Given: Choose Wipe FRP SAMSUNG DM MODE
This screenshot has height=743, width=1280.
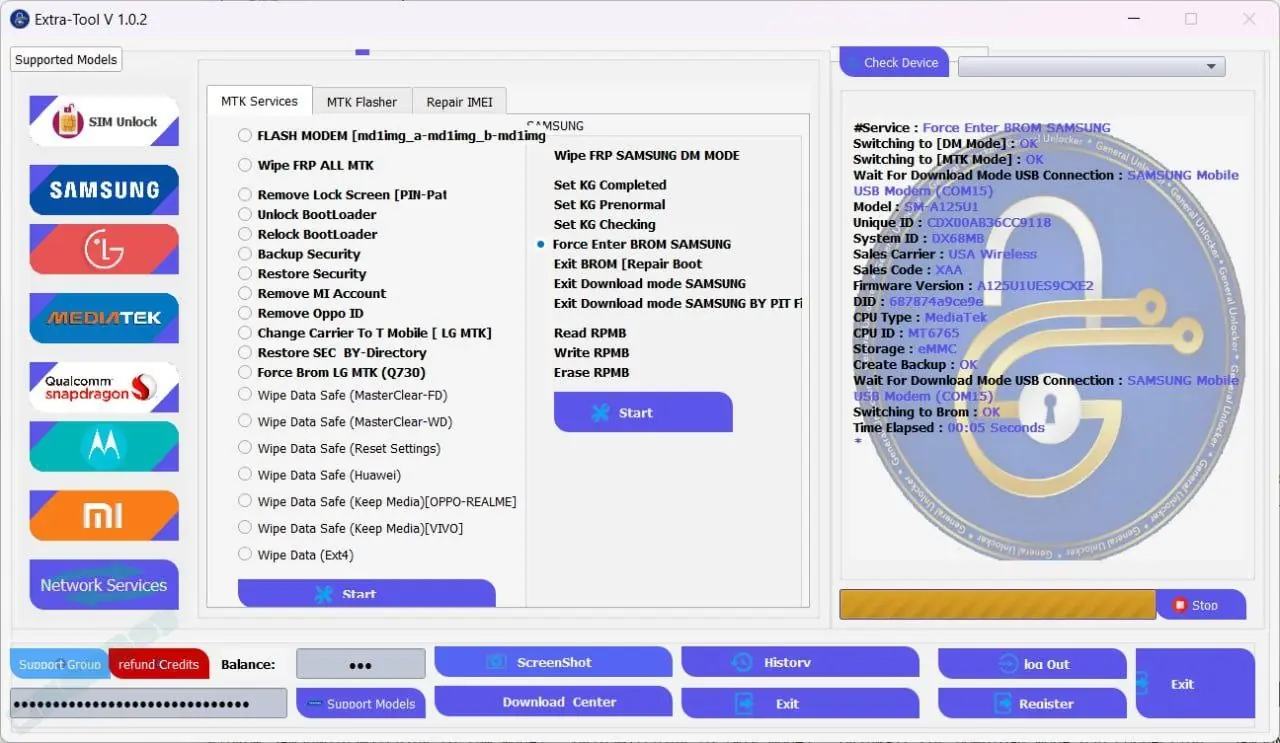Looking at the screenshot, I should point(647,155).
